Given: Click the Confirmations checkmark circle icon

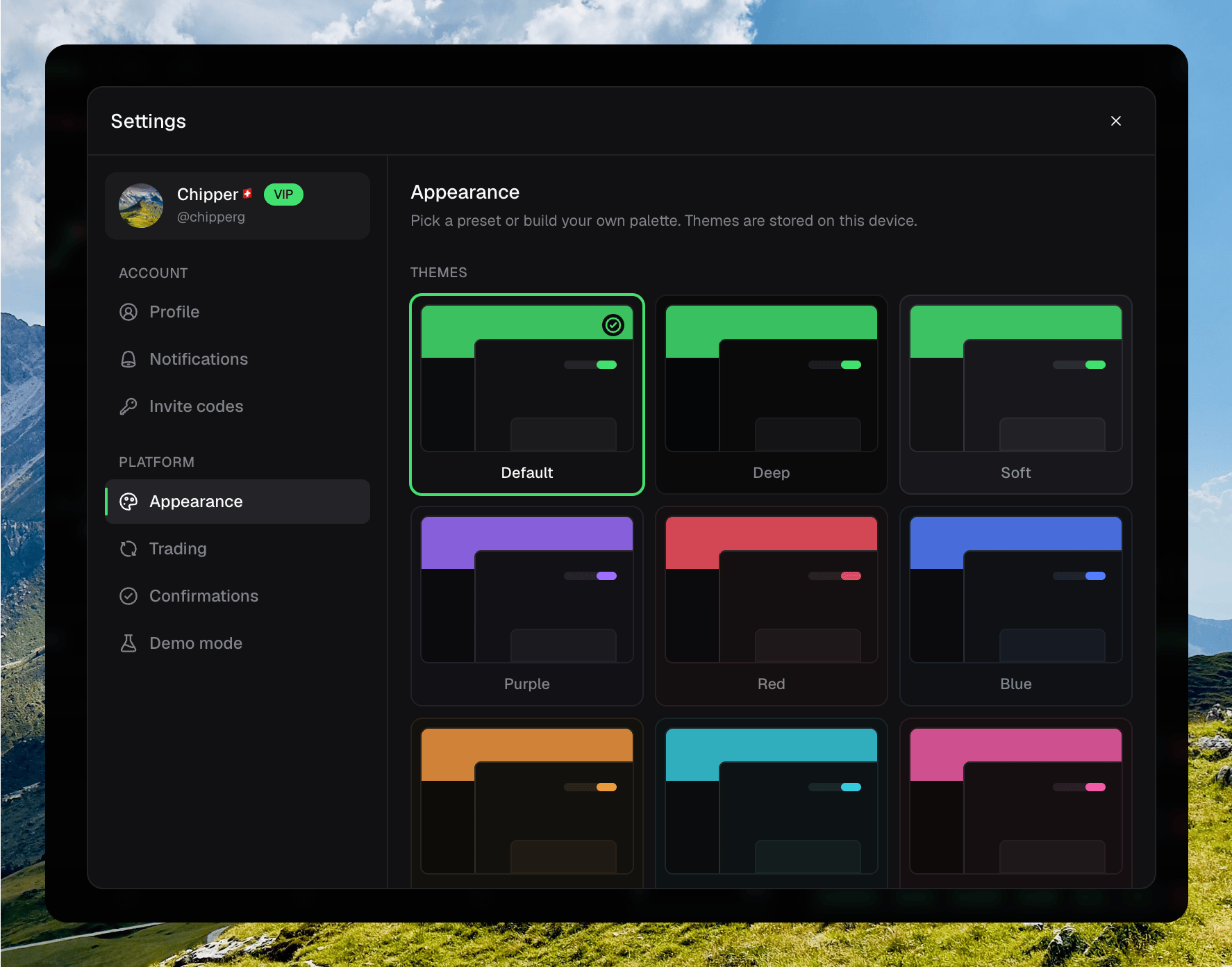Looking at the screenshot, I should click(x=128, y=596).
